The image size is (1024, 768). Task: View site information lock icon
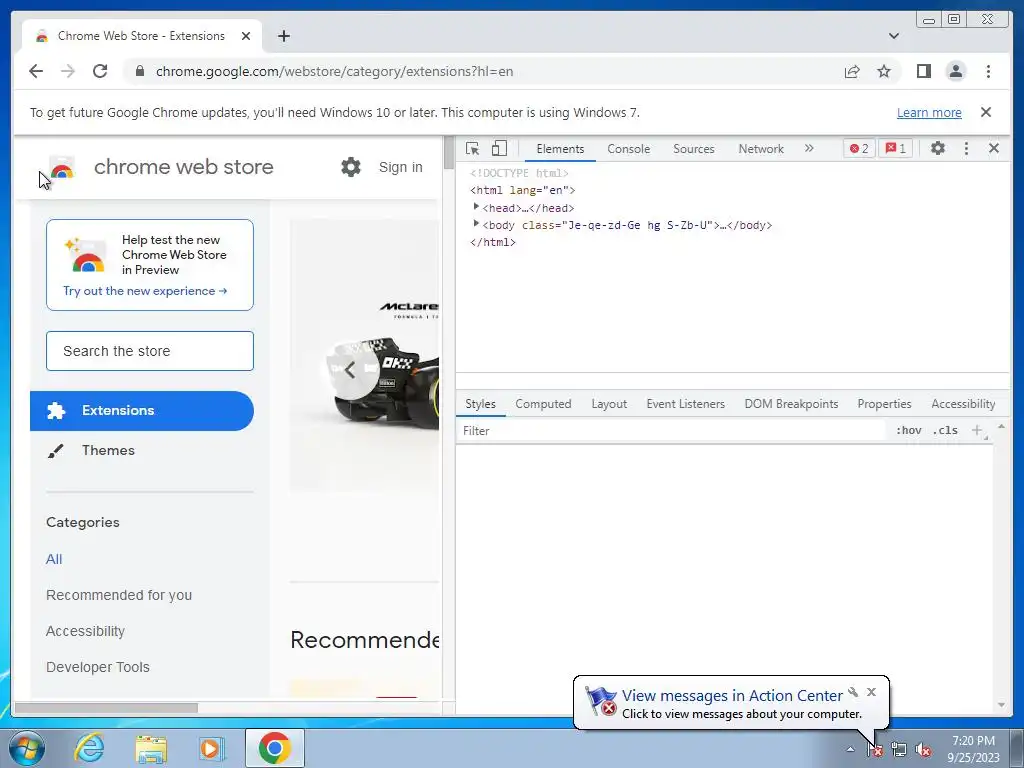pyautogui.click(x=139, y=71)
